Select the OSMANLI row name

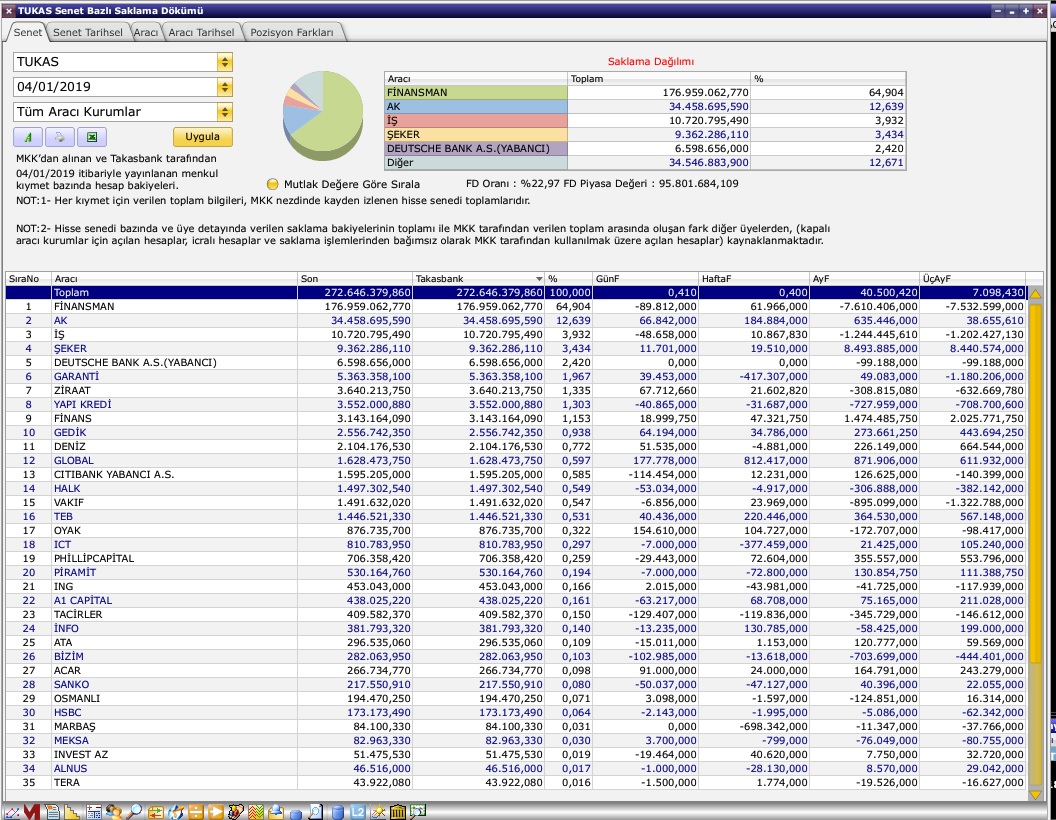[77, 699]
